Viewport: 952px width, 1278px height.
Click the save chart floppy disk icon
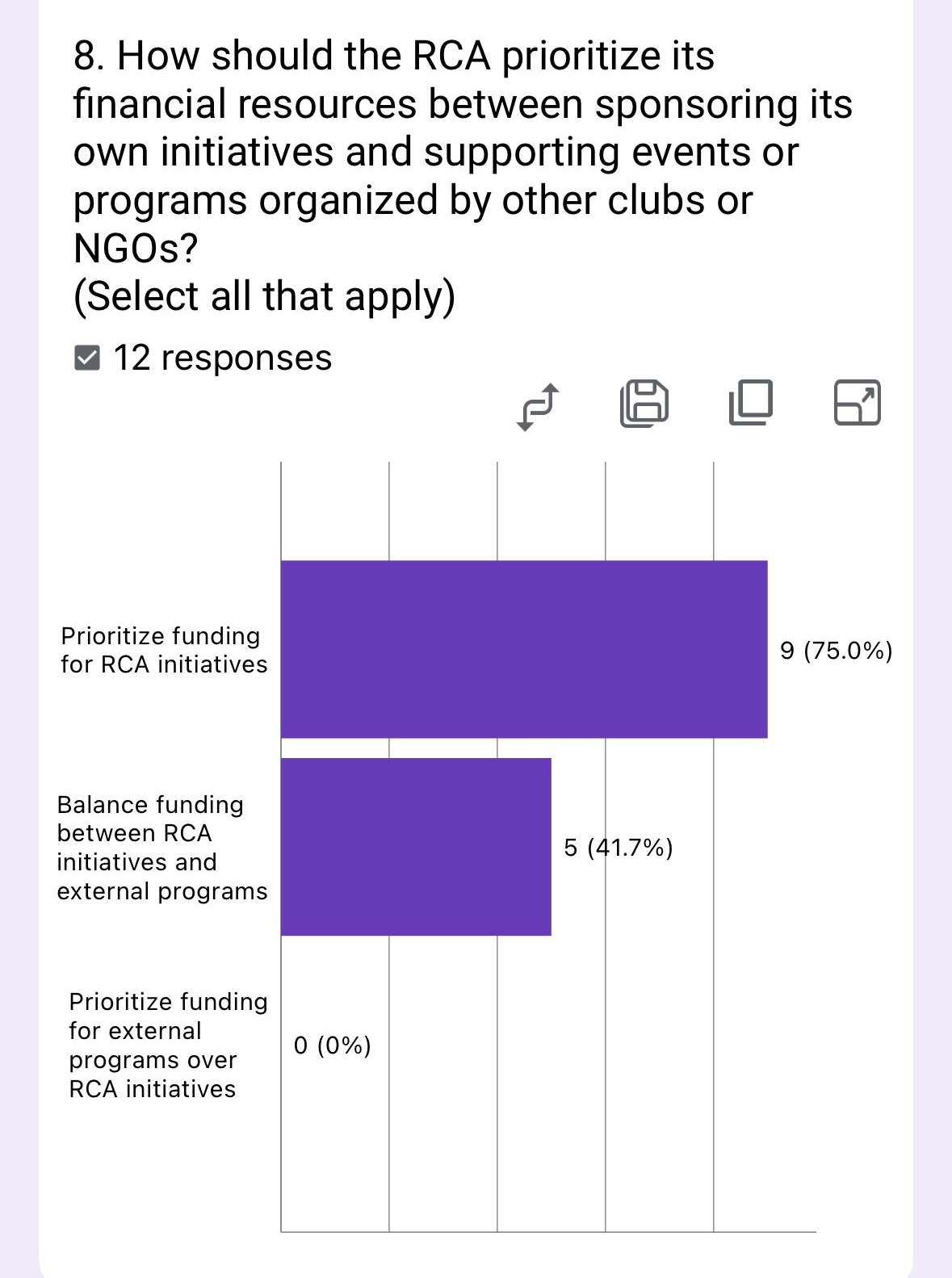pos(644,402)
